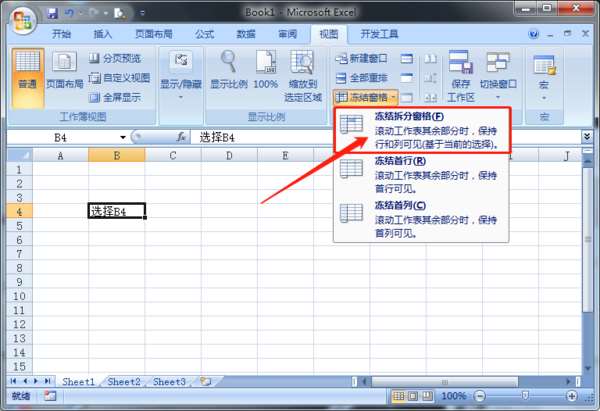This screenshot has width=600, height=411.
Task: Click vertical scrollbar down arrow
Action: 588,368
